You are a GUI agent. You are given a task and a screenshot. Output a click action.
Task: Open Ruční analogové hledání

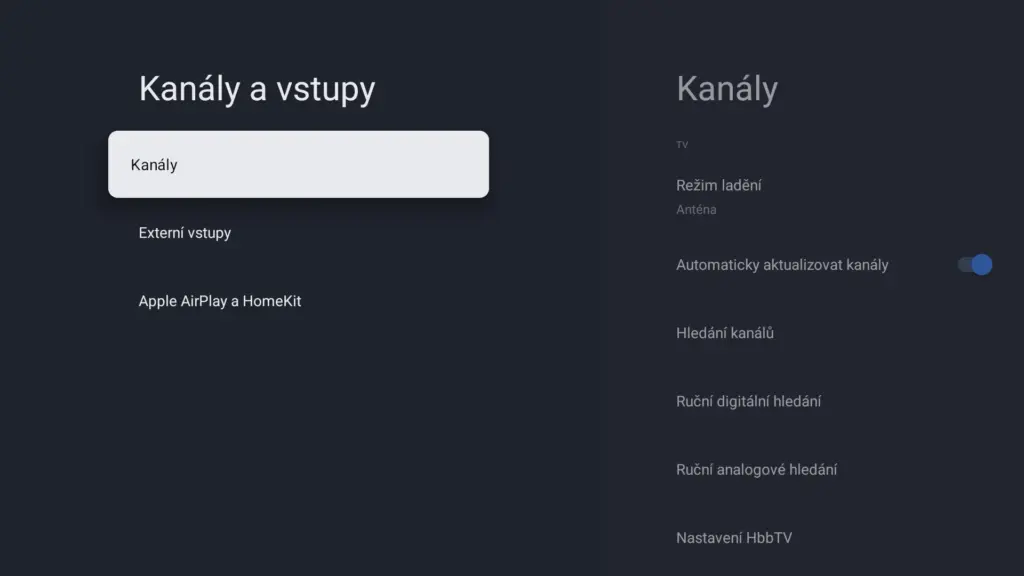point(757,469)
